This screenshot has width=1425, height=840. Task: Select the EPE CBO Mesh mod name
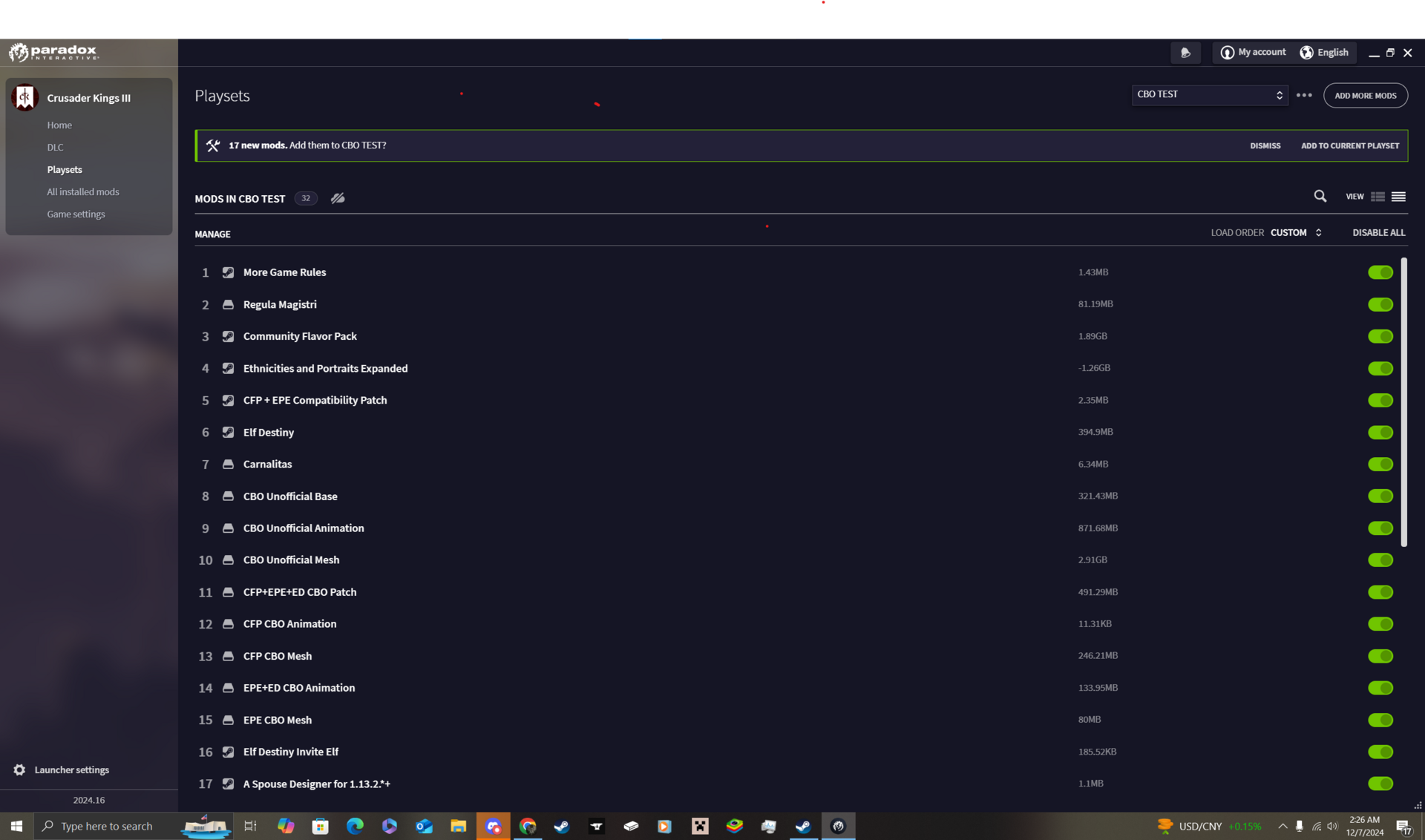pyautogui.click(x=277, y=720)
